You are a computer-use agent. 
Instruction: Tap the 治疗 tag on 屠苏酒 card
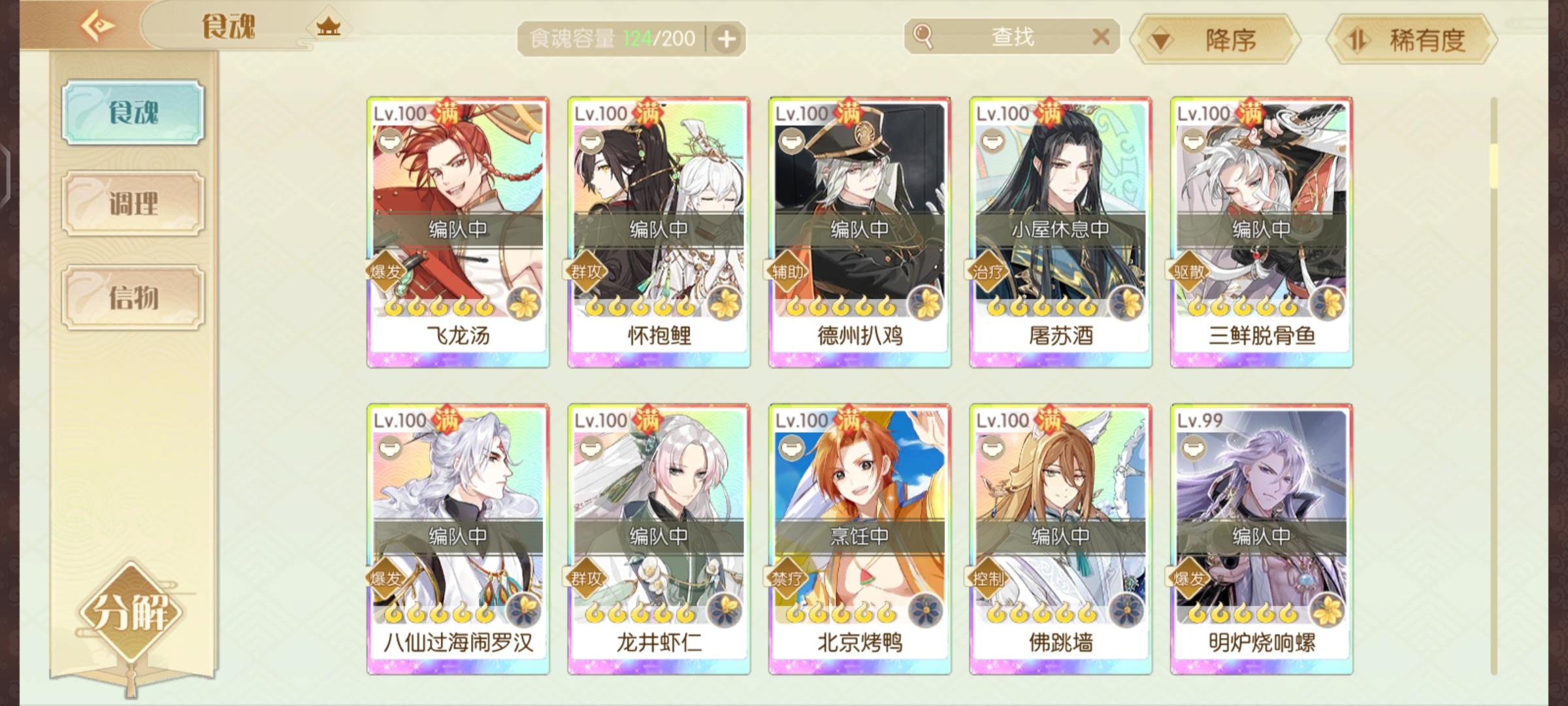coord(988,271)
